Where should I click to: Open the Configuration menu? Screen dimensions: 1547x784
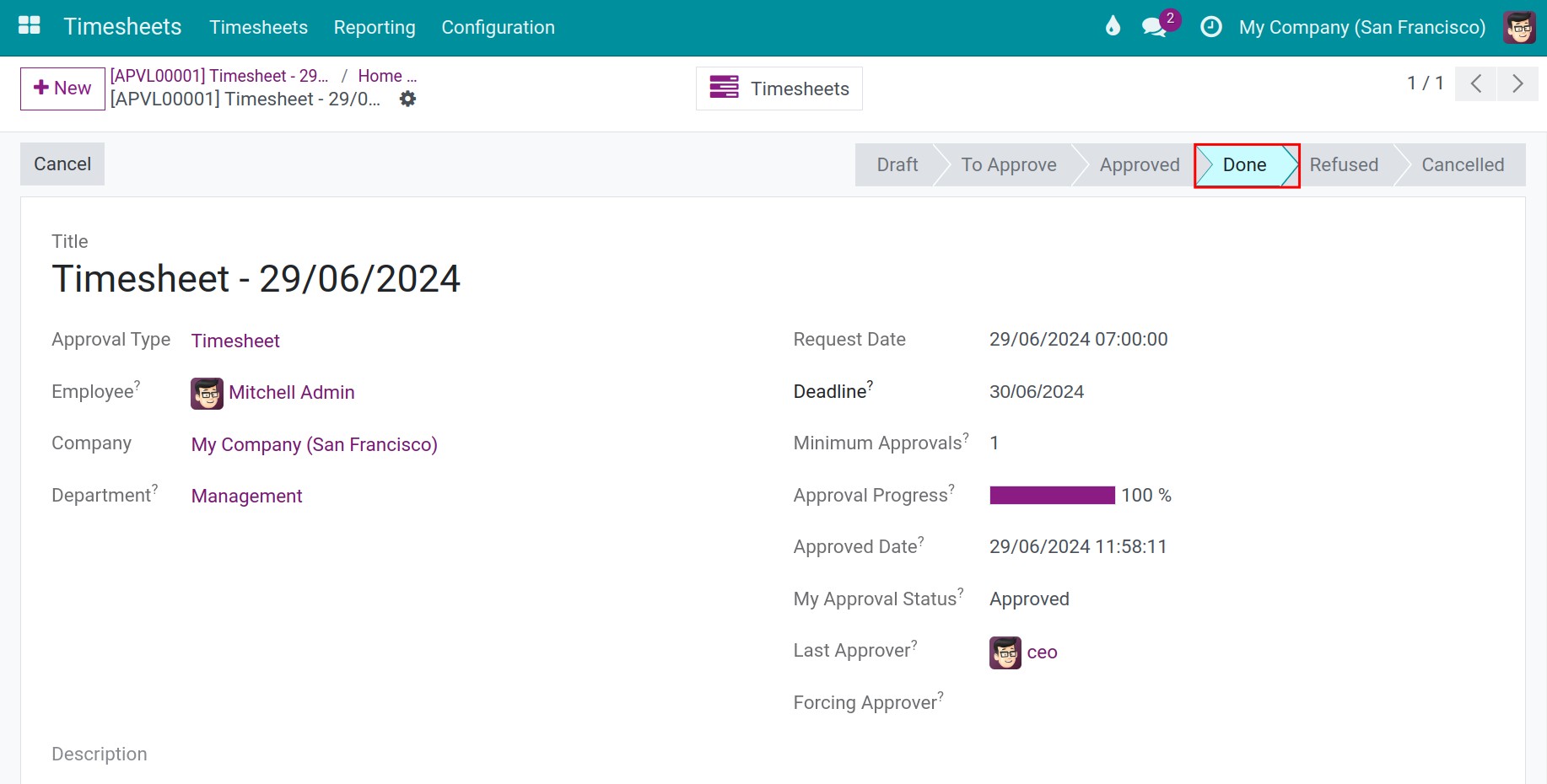pos(498,27)
